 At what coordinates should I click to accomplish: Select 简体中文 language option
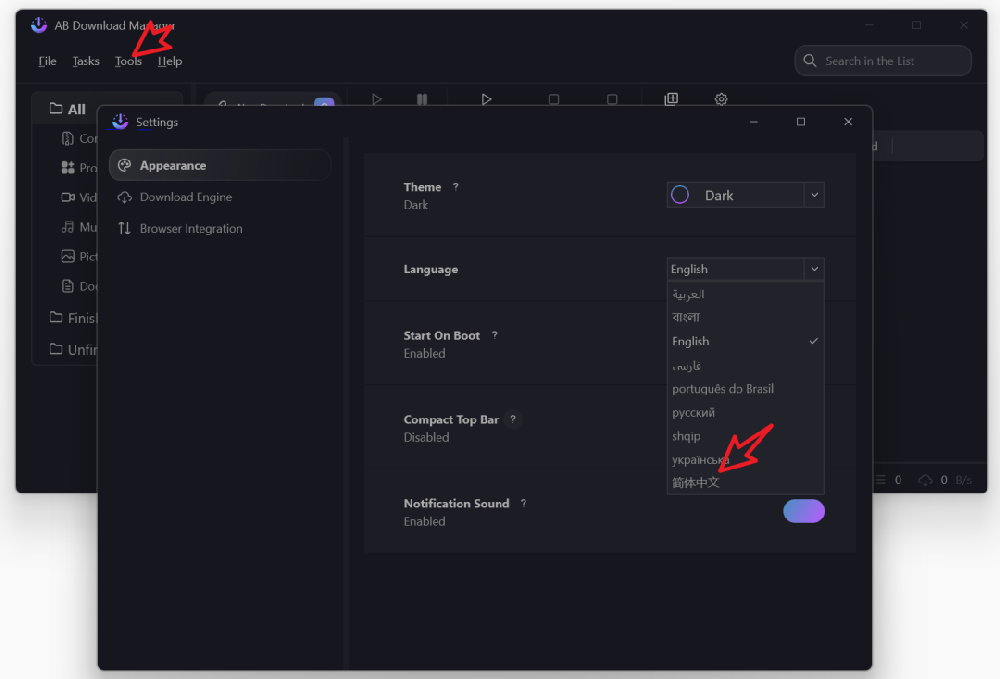(x=745, y=483)
